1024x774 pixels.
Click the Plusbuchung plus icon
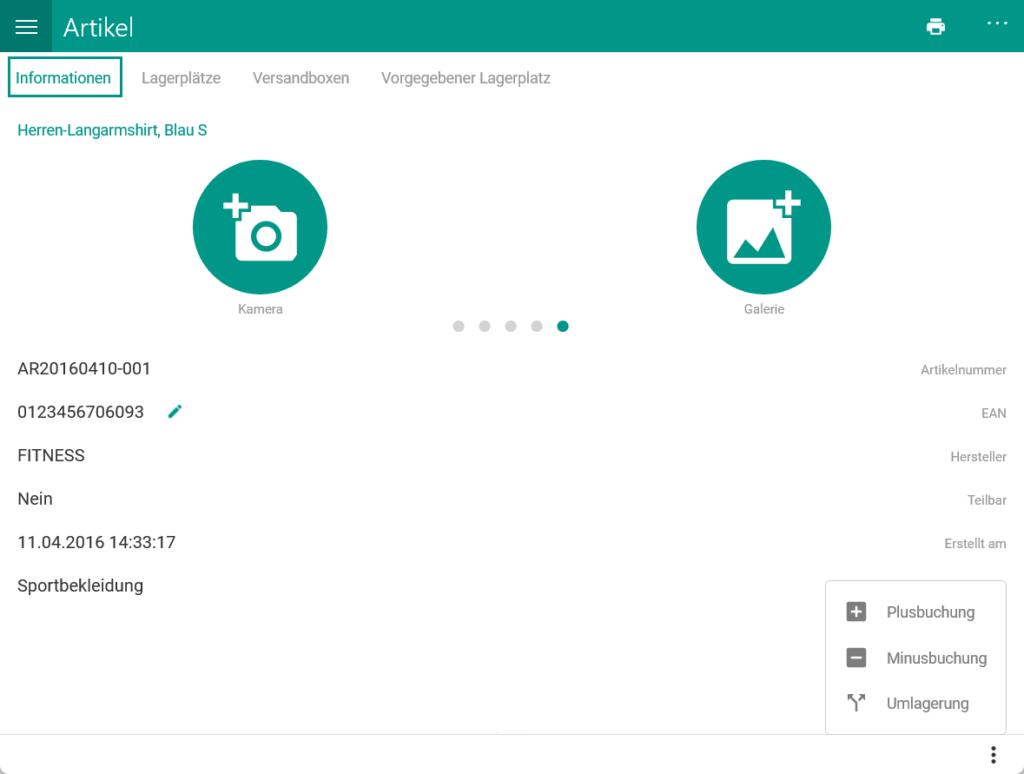tap(856, 612)
